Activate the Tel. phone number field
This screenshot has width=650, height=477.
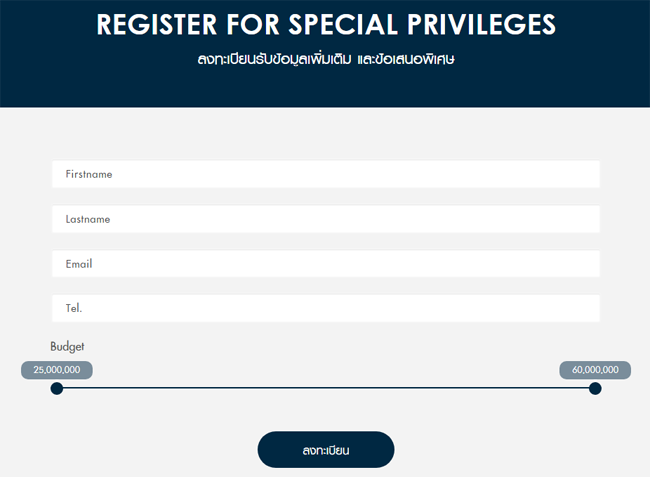point(325,308)
